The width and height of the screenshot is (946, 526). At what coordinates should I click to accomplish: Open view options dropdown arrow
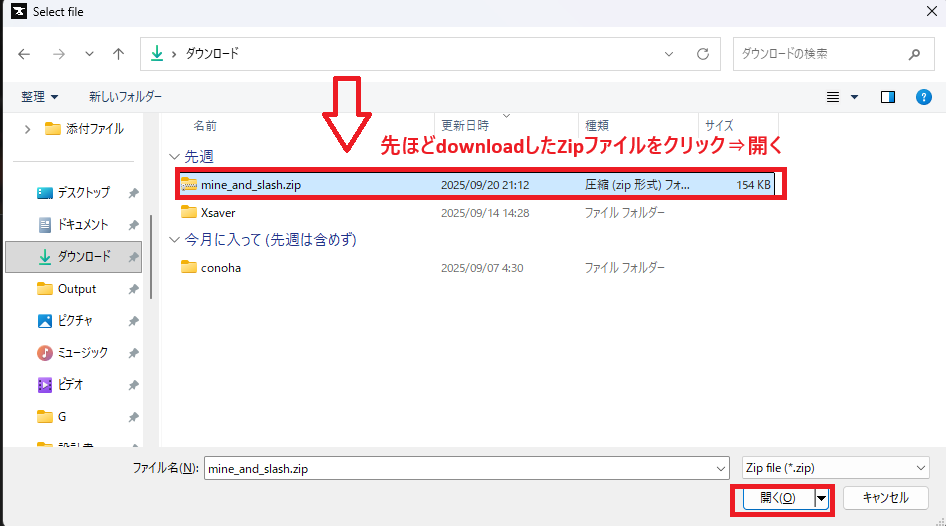coord(854,97)
